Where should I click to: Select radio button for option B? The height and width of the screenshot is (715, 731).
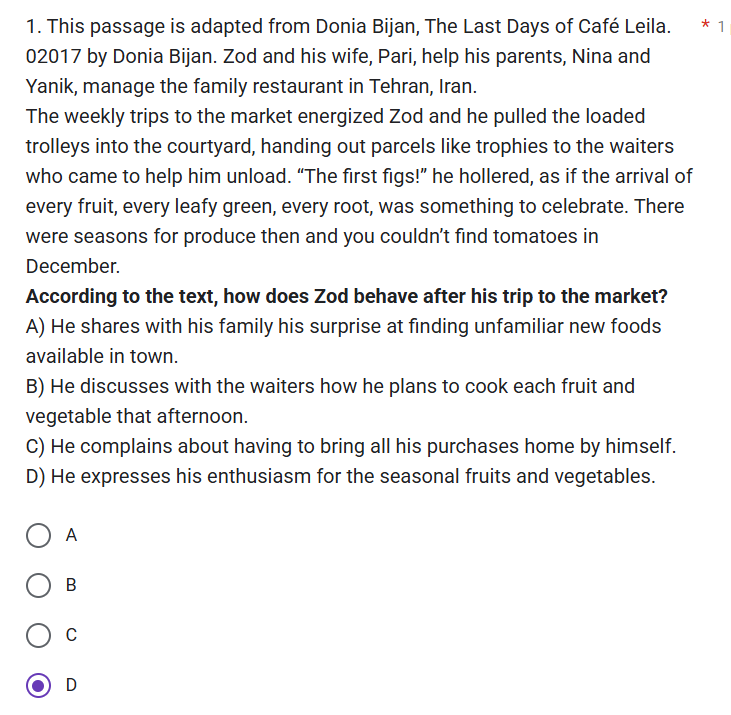pos(39,585)
